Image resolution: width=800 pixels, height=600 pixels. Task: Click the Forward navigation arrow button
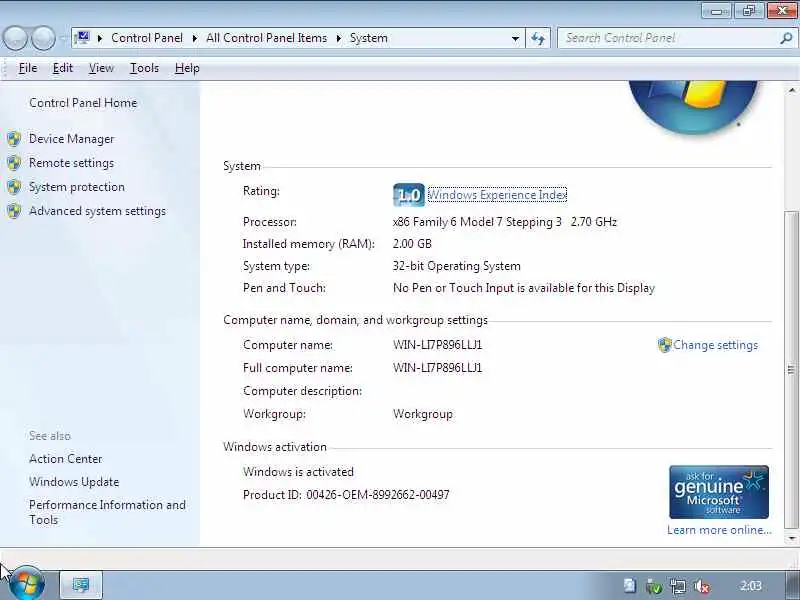pos(43,38)
